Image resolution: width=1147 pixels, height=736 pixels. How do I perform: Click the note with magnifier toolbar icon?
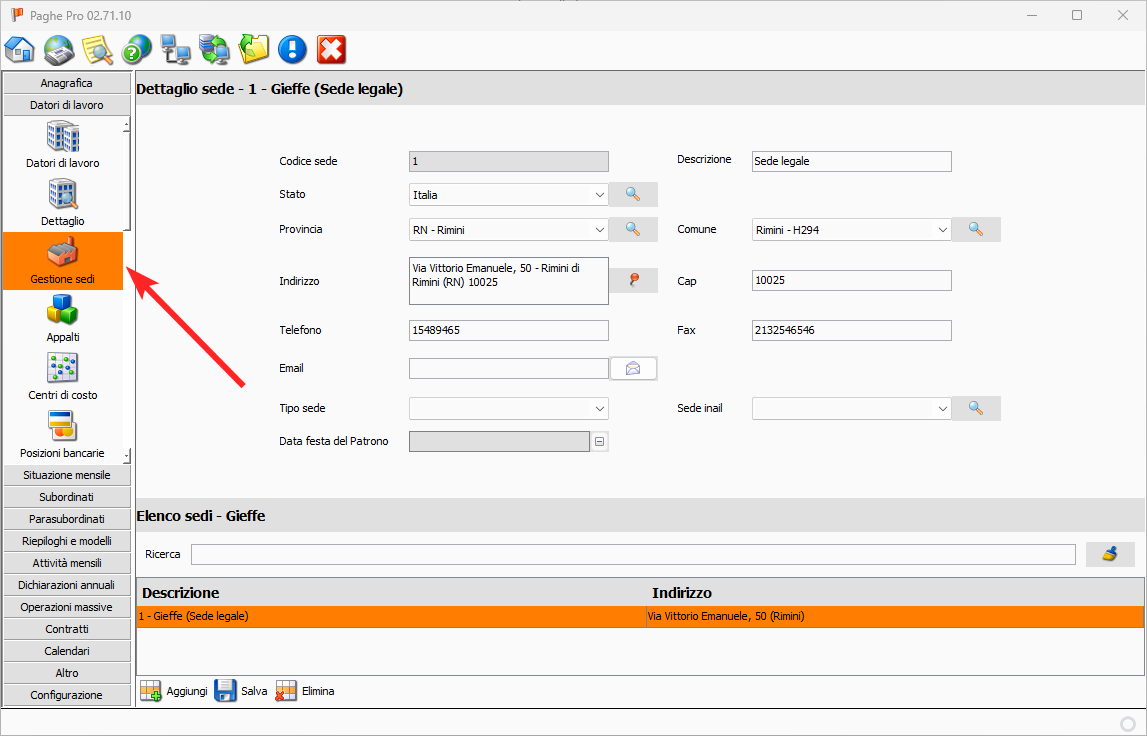tap(97, 49)
